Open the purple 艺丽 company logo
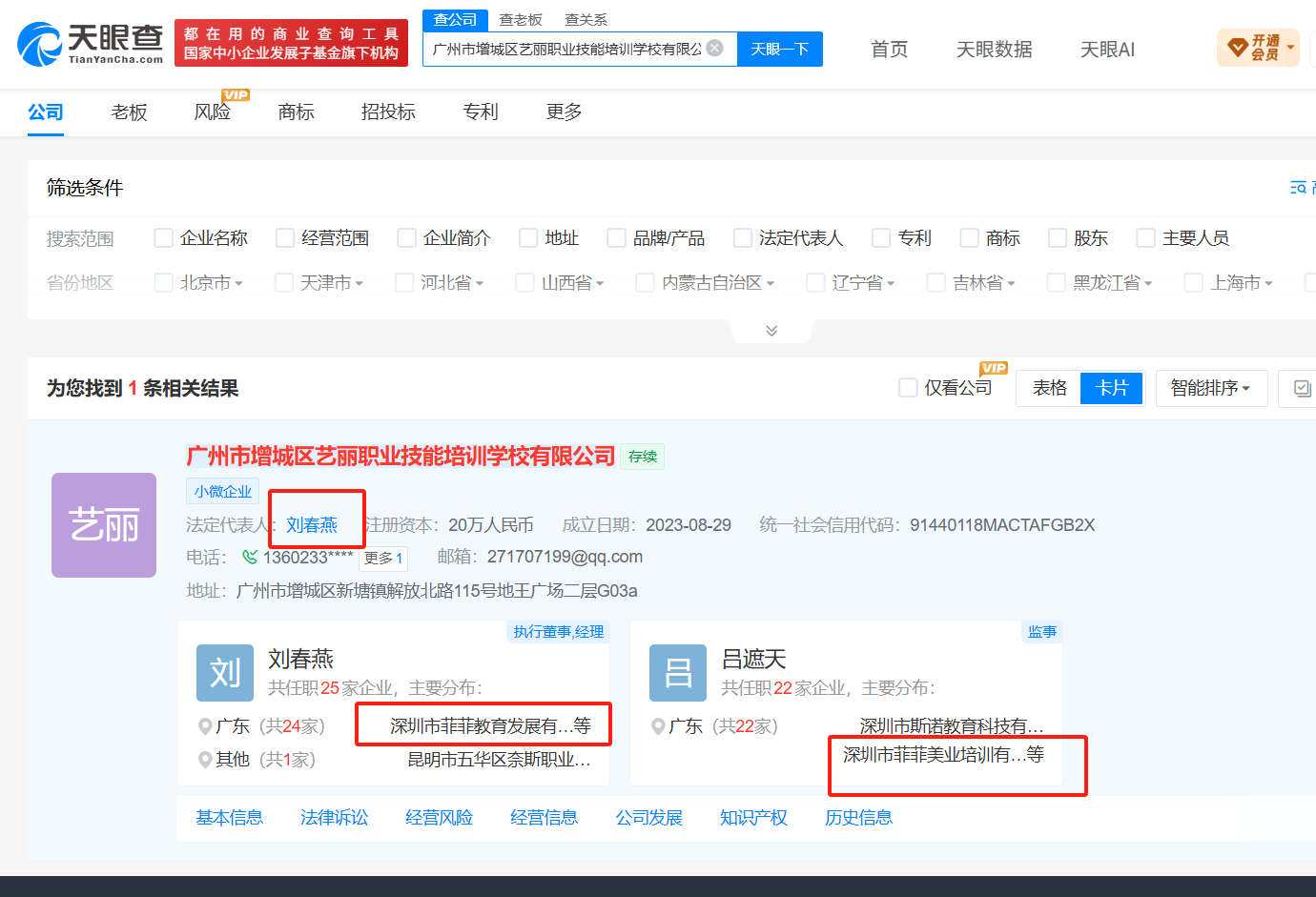 tap(104, 525)
